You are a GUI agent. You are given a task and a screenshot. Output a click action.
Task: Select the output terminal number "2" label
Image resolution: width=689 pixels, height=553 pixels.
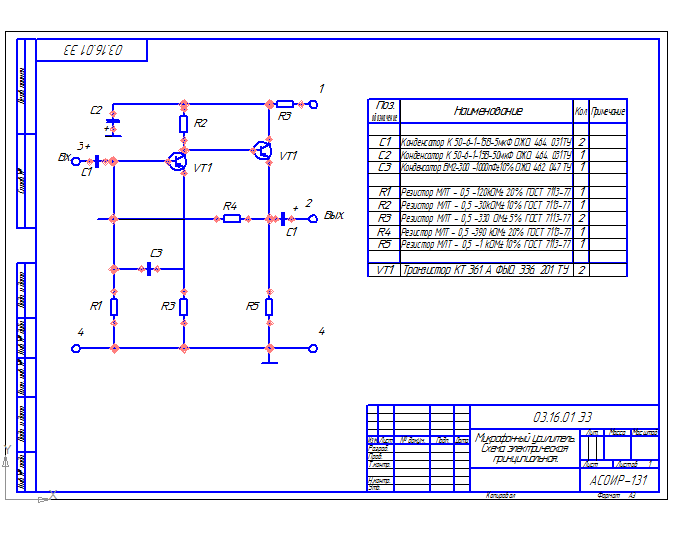(x=308, y=203)
